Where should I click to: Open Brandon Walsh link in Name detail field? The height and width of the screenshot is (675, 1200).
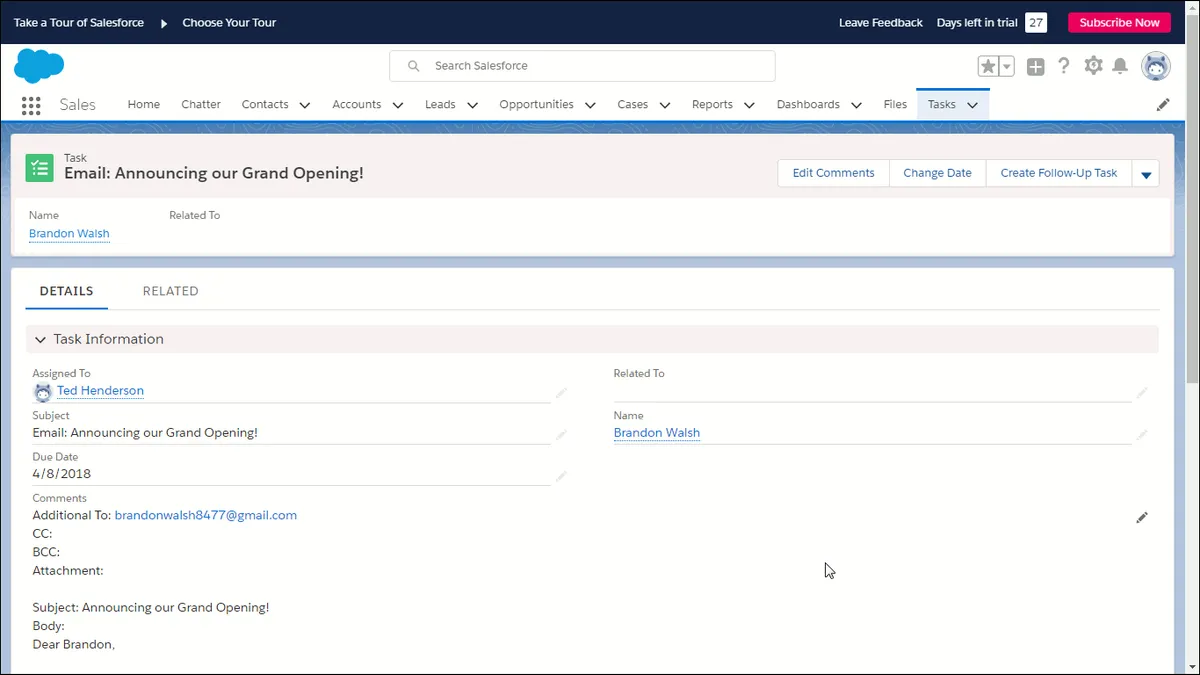tap(657, 433)
